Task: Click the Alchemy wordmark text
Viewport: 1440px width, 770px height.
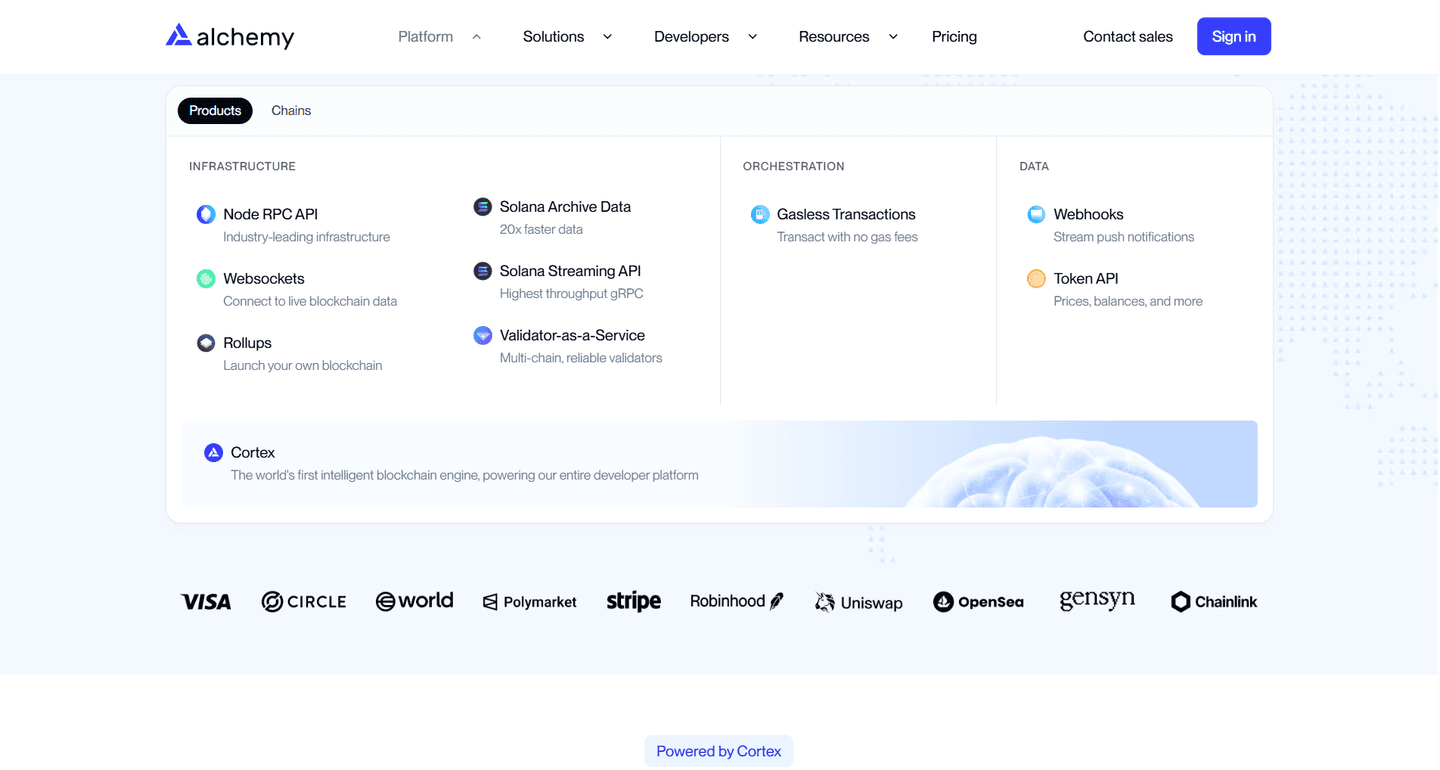Action: [246, 38]
